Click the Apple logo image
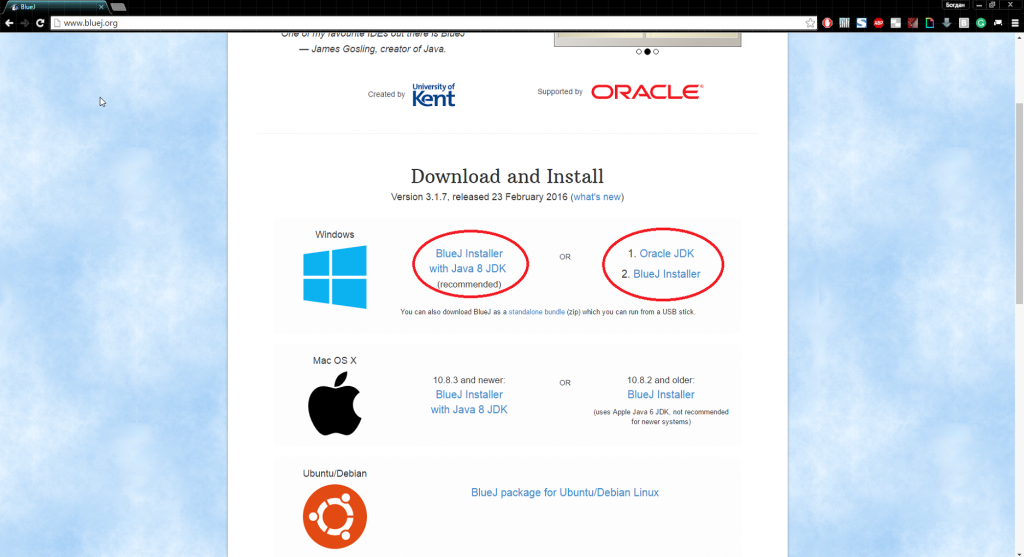Viewport: 1024px width, 557px height. pyautogui.click(x=334, y=404)
